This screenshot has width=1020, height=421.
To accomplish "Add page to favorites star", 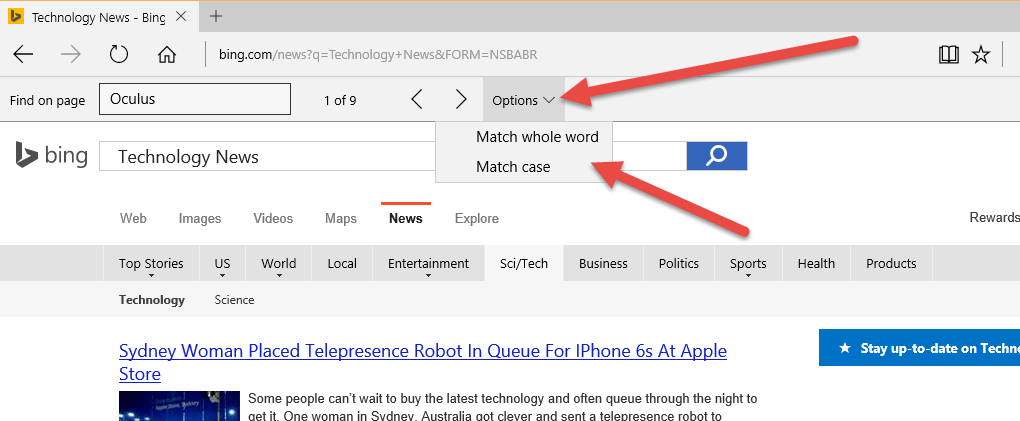I will 981,55.
